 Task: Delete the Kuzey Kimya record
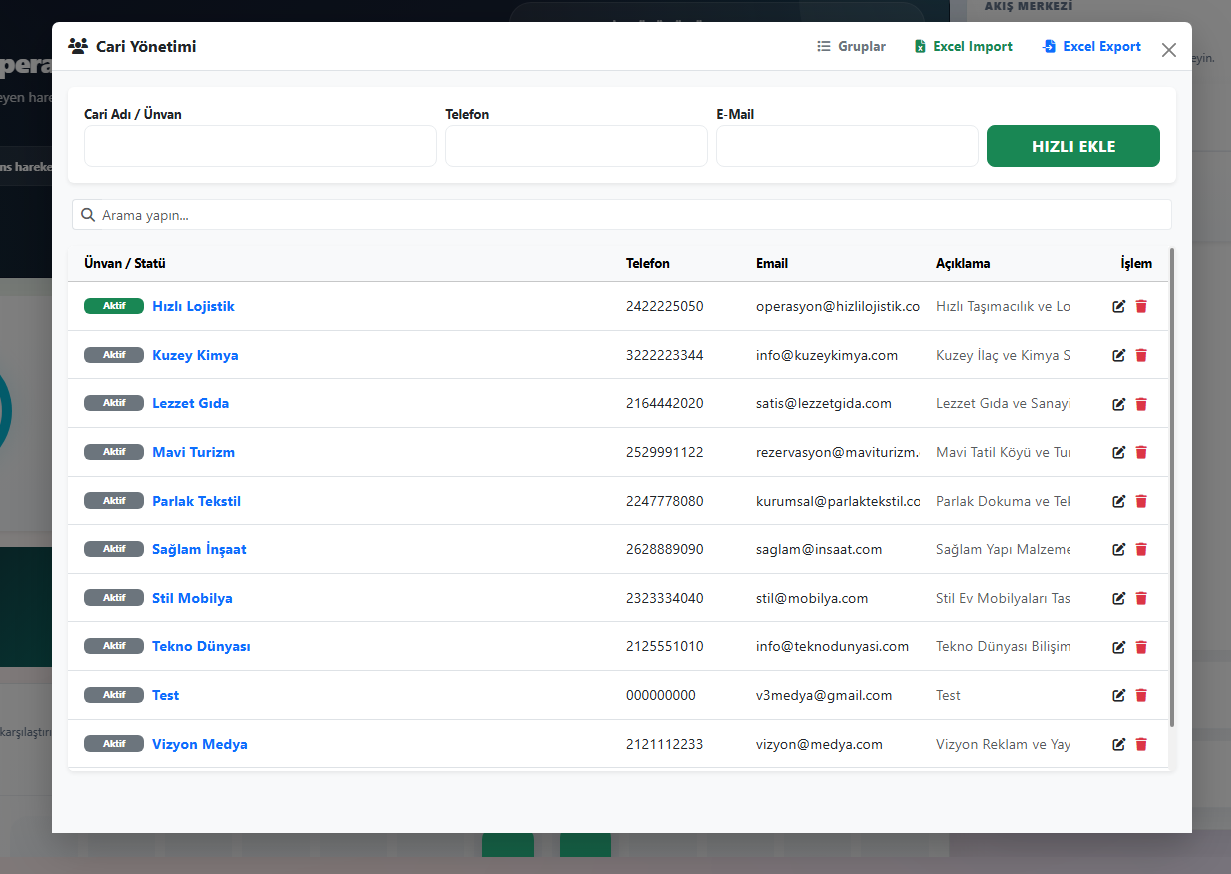(x=1141, y=355)
